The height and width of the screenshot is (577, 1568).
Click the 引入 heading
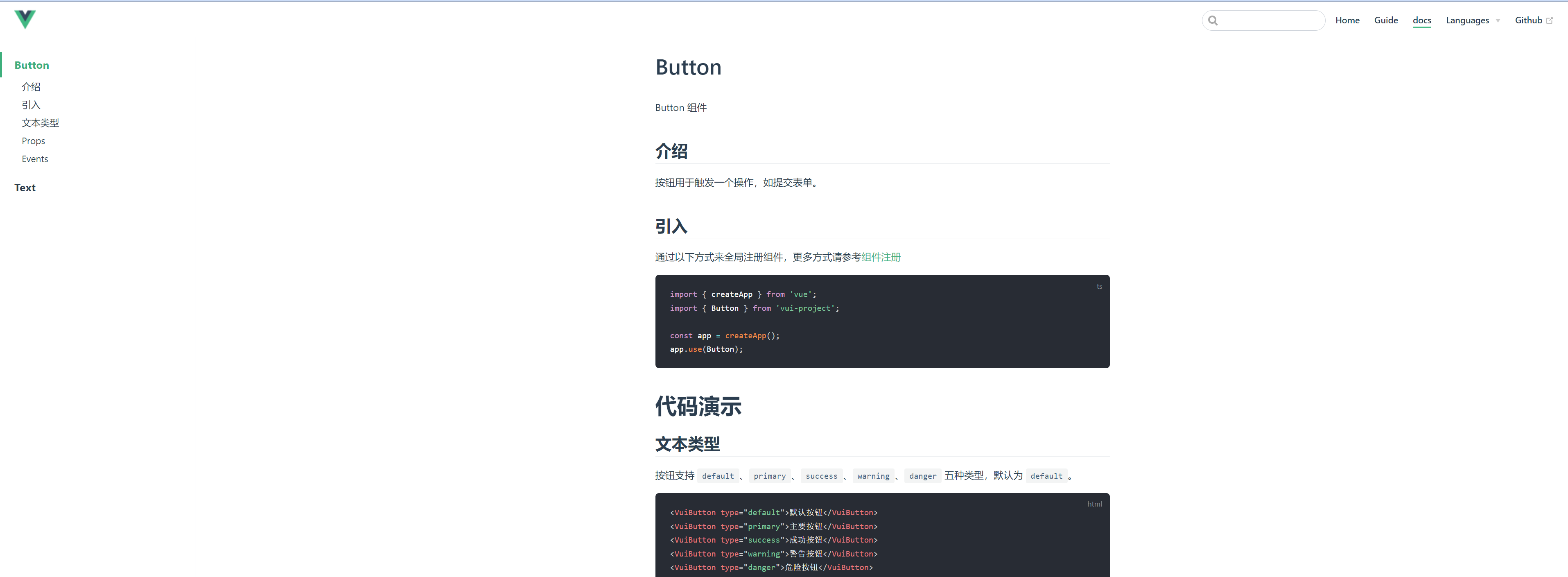pyautogui.click(x=671, y=226)
